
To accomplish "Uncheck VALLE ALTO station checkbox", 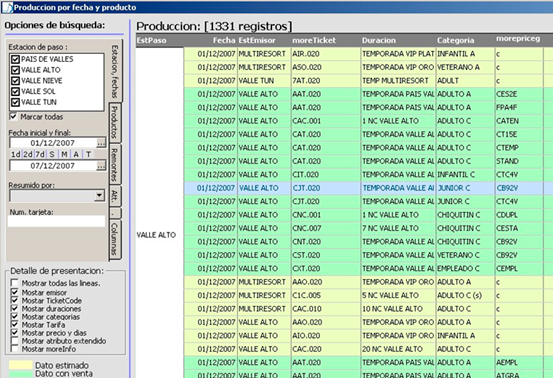I will (15, 70).
